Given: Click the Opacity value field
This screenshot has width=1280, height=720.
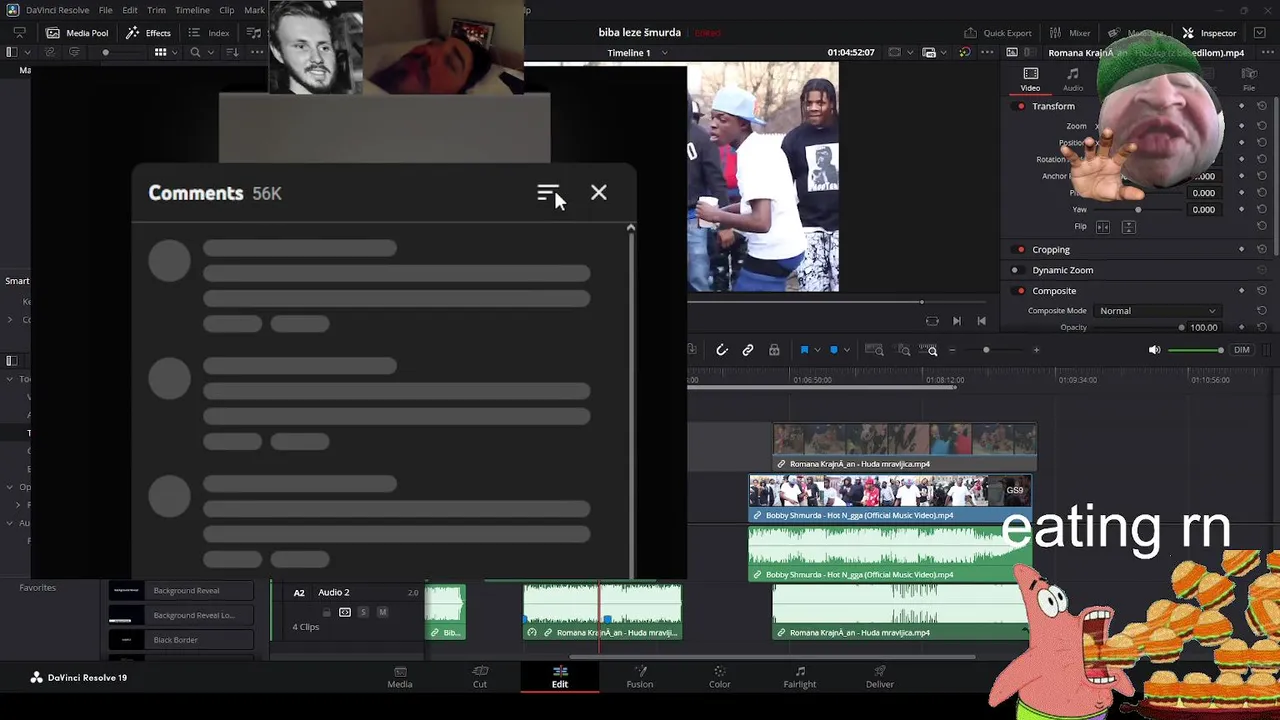Looking at the screenshot, I should click(1203, 327).
